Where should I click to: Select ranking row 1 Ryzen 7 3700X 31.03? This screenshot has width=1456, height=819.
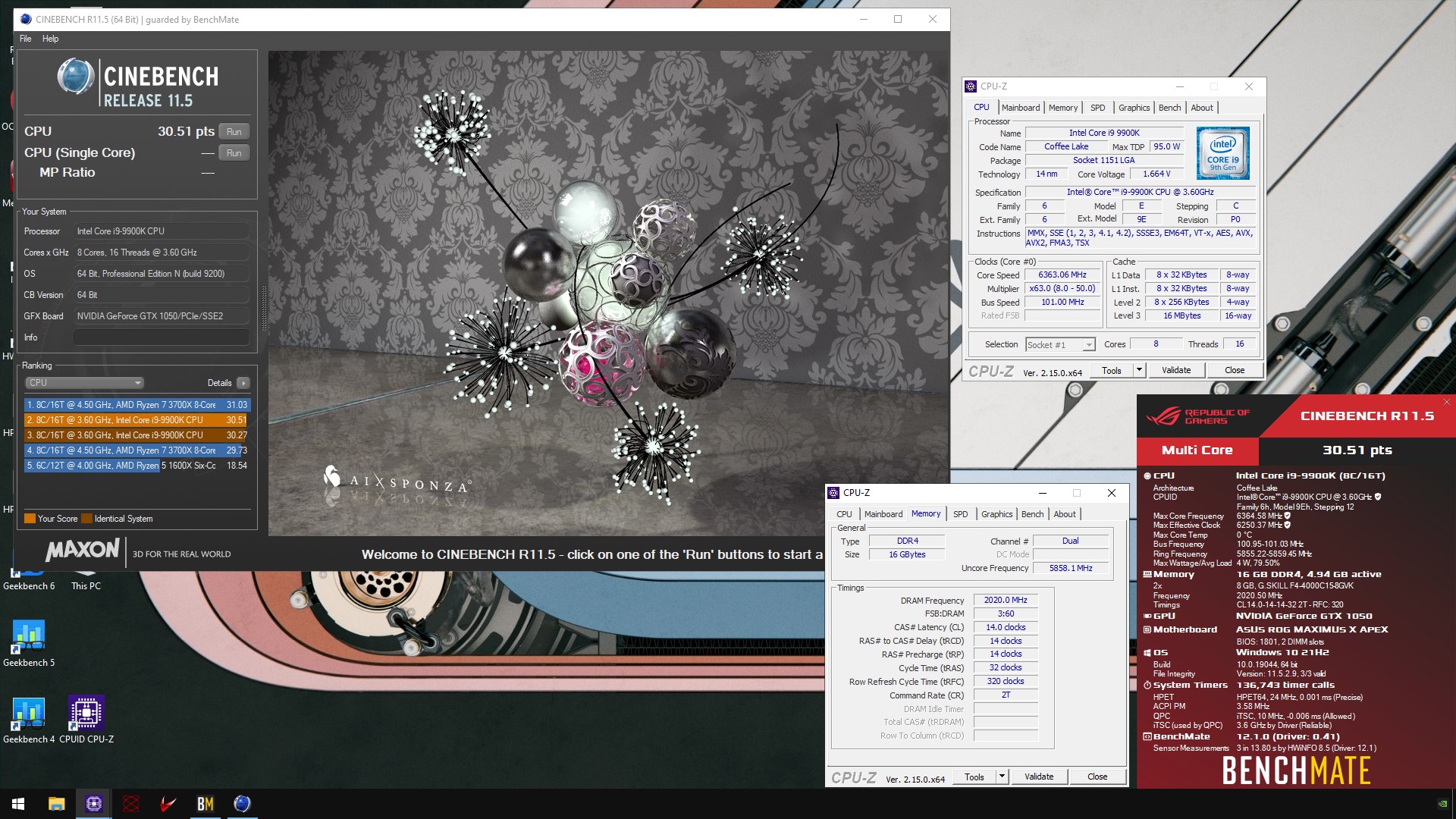point(136,405)
